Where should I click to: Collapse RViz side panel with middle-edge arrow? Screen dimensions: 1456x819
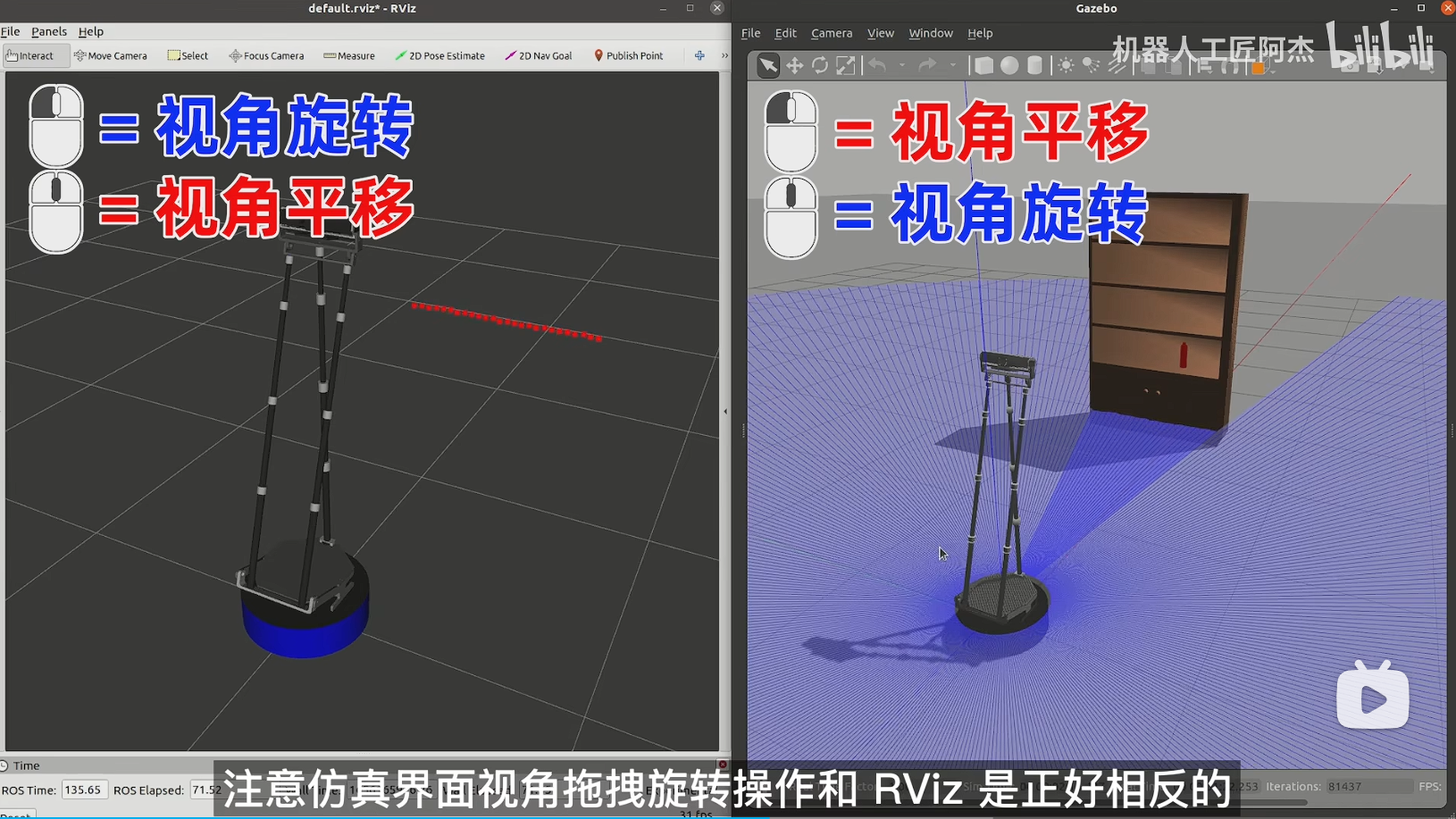tap(725, 412)
